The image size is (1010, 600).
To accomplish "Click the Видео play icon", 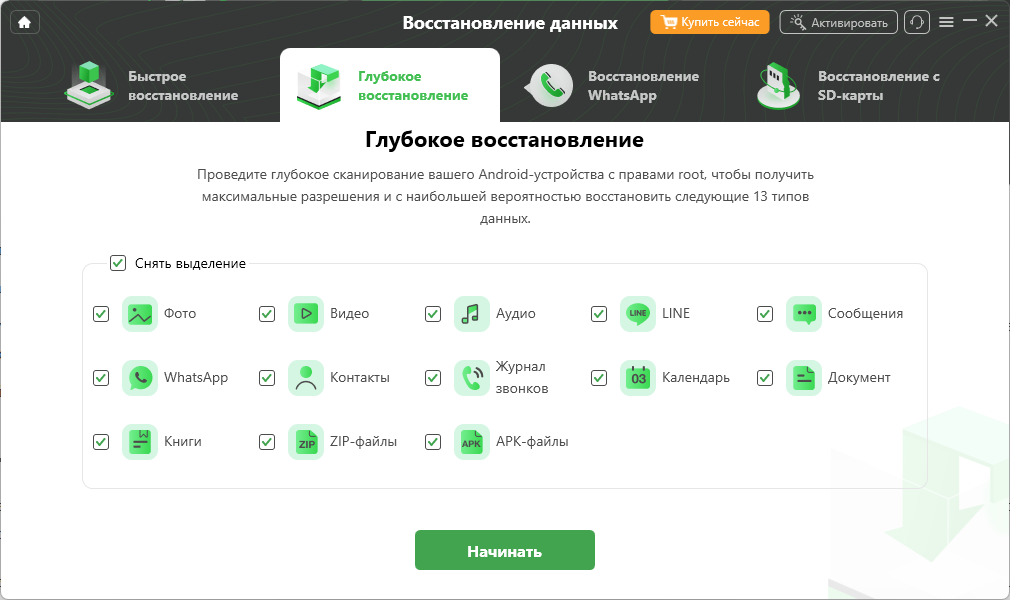I will [306, 314].
